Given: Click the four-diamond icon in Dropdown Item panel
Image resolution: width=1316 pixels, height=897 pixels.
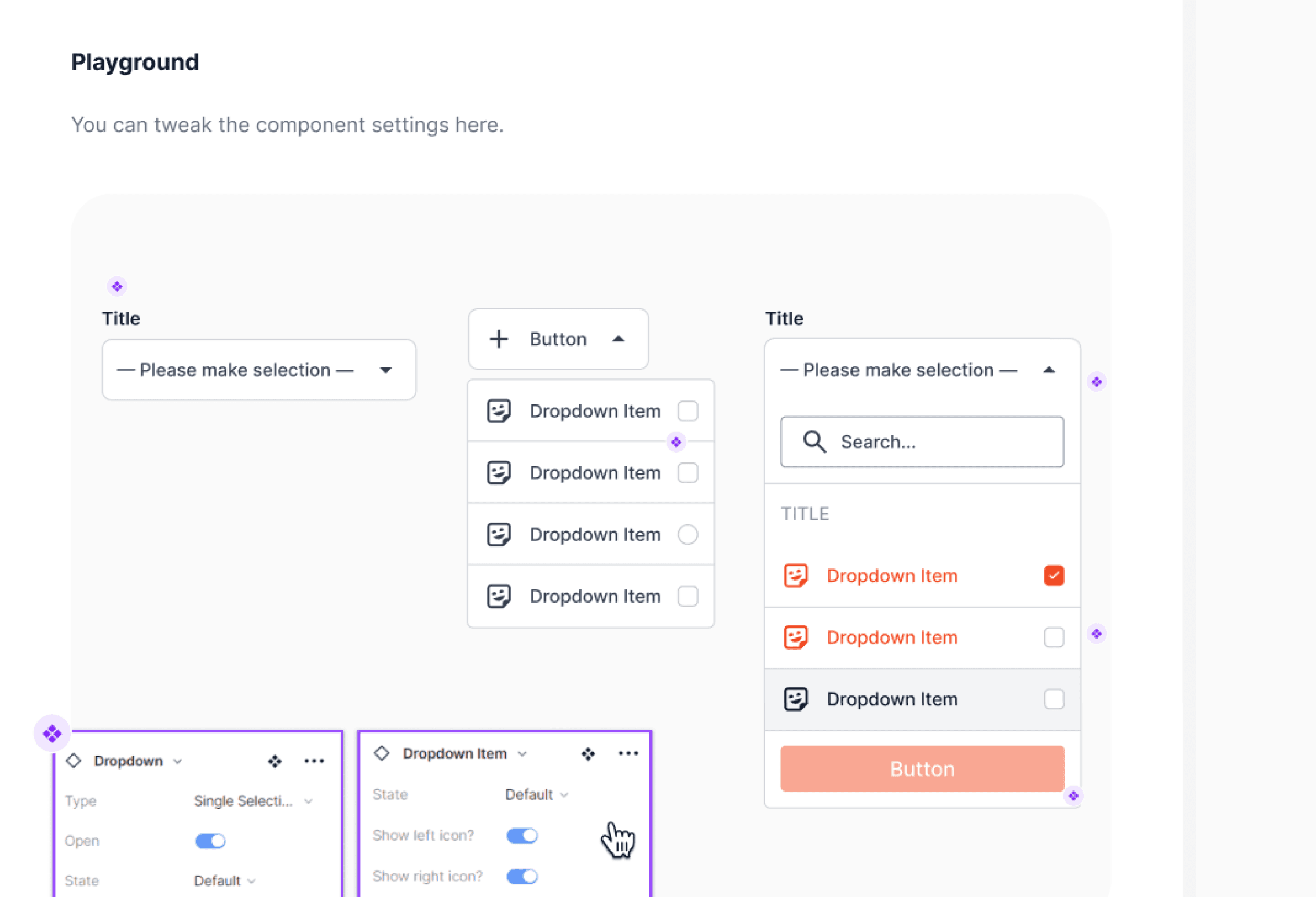Looking at the screenshot, I should pyautogui.click(x=588, y=753).
